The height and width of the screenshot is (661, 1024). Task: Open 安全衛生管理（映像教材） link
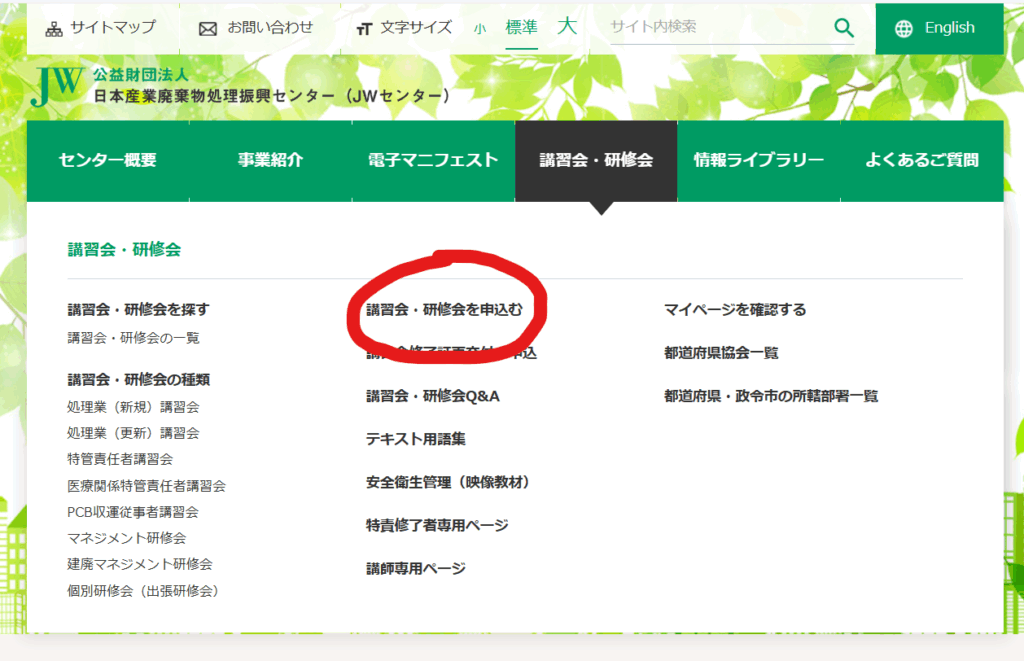[448, 482]
